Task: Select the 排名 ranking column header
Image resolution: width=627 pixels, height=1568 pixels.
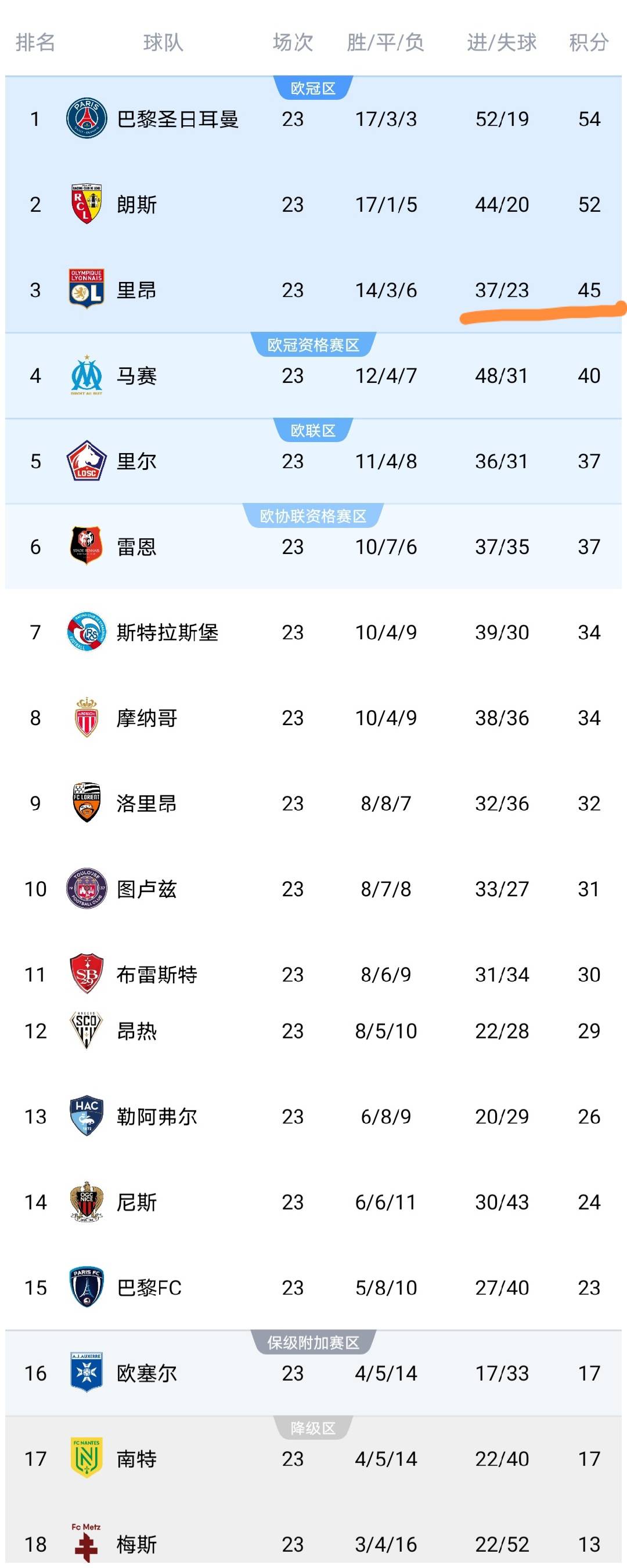Action: (x=35, y=42)
